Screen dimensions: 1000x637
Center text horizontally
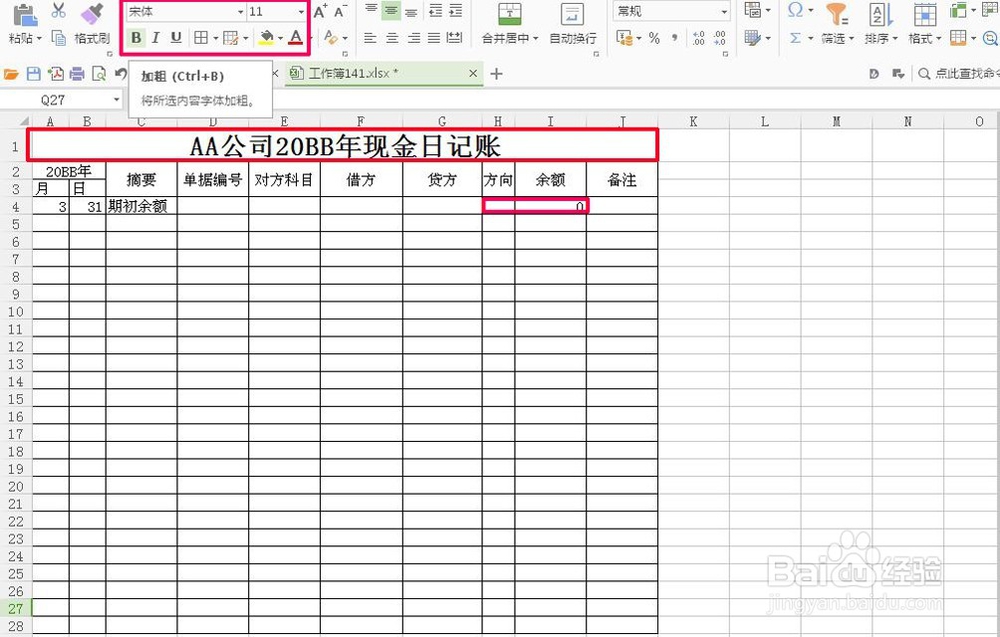point(392,38)
